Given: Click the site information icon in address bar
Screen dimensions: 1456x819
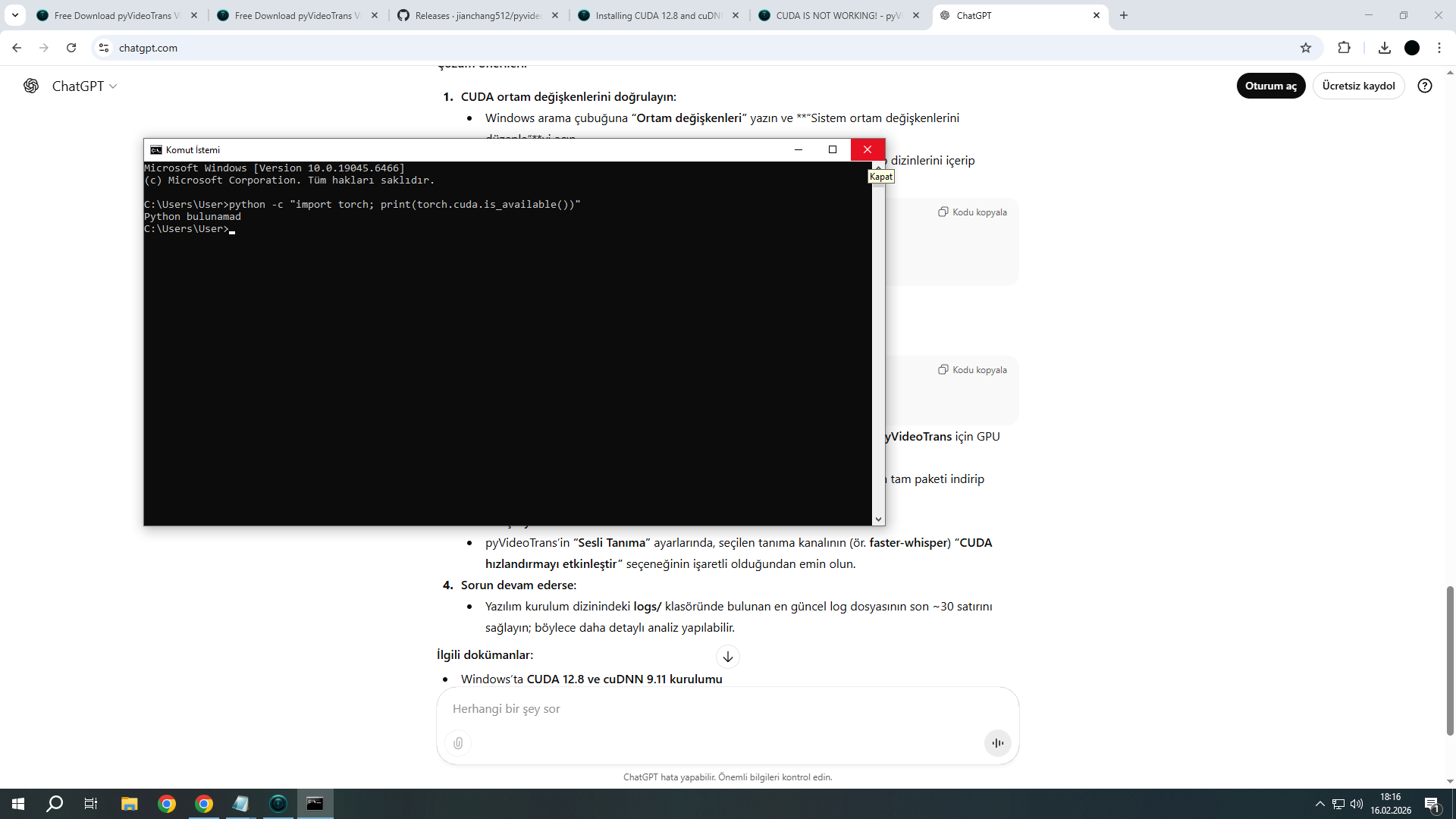Looking at the screenshot, I should tap(104, 48).
